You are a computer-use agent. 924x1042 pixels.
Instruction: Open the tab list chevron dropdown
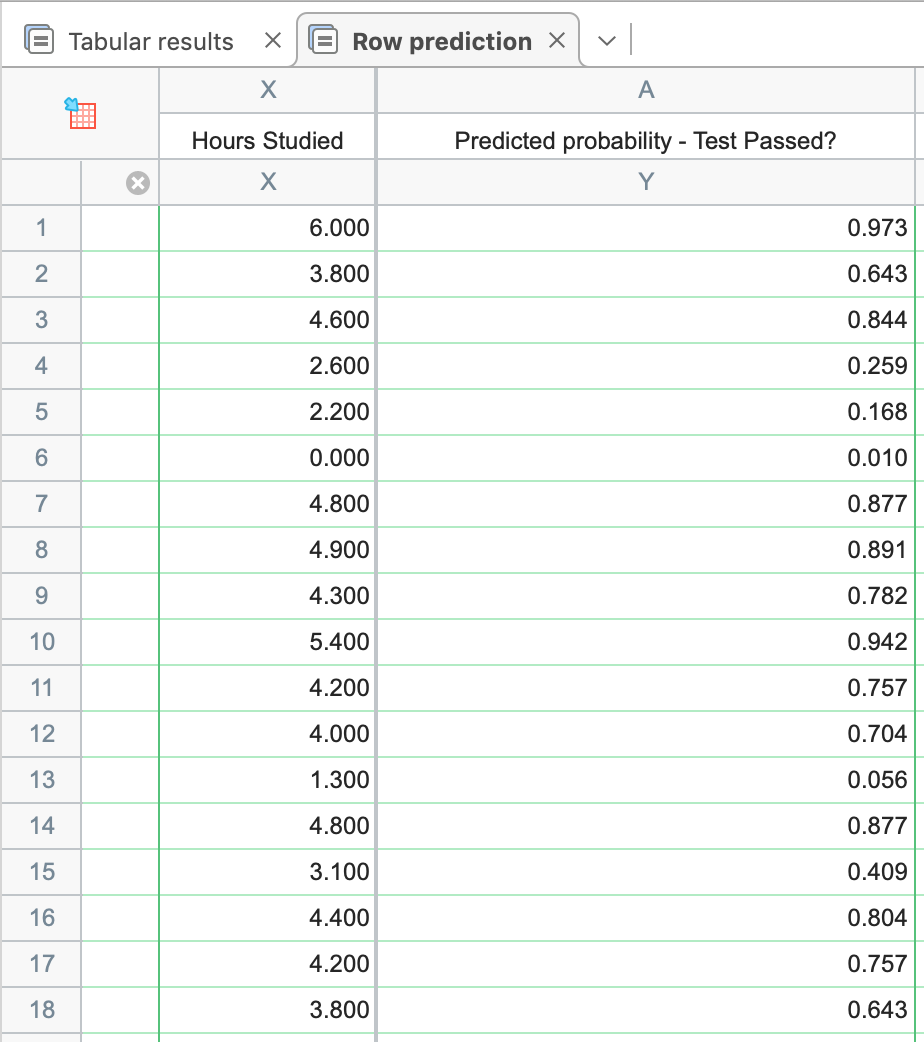(606, 41)
